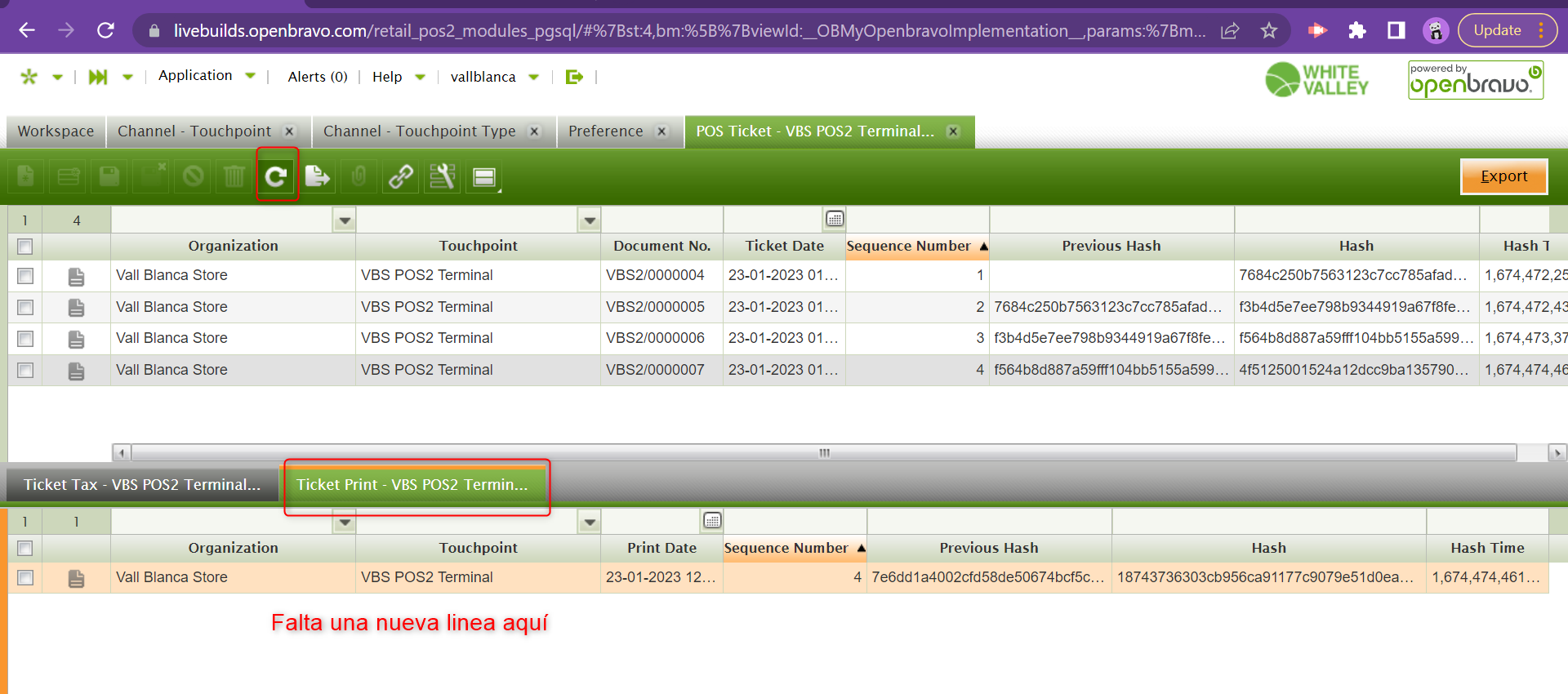The width and height of the screenshot is (1568, 694).
Task: Check the box for ticket VBS2/0000004
Action: tap(25, 276)
